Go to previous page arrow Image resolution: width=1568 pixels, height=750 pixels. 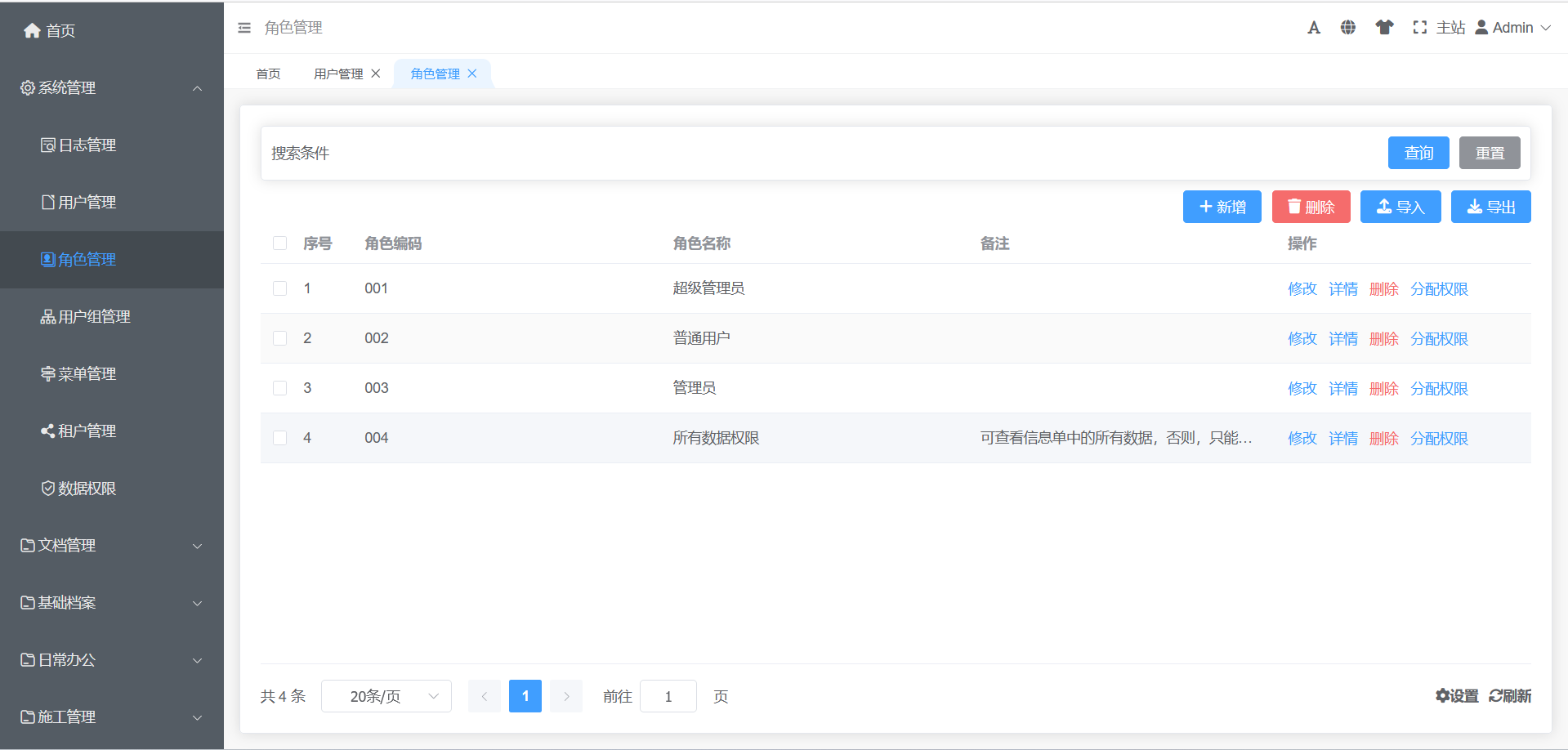(x=485, y=696)
